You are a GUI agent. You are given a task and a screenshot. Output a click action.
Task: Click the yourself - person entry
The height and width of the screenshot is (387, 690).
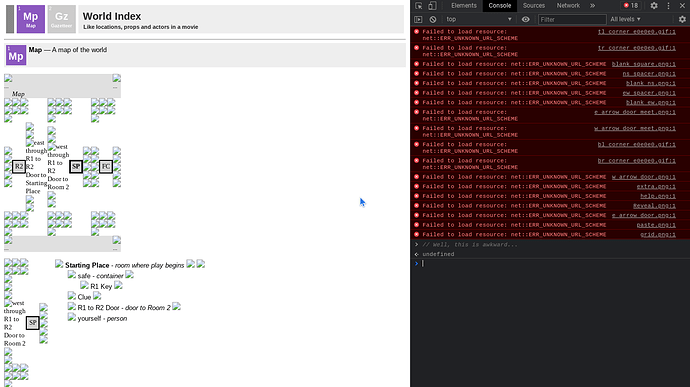pyautogui.click(x=102, y=318)
